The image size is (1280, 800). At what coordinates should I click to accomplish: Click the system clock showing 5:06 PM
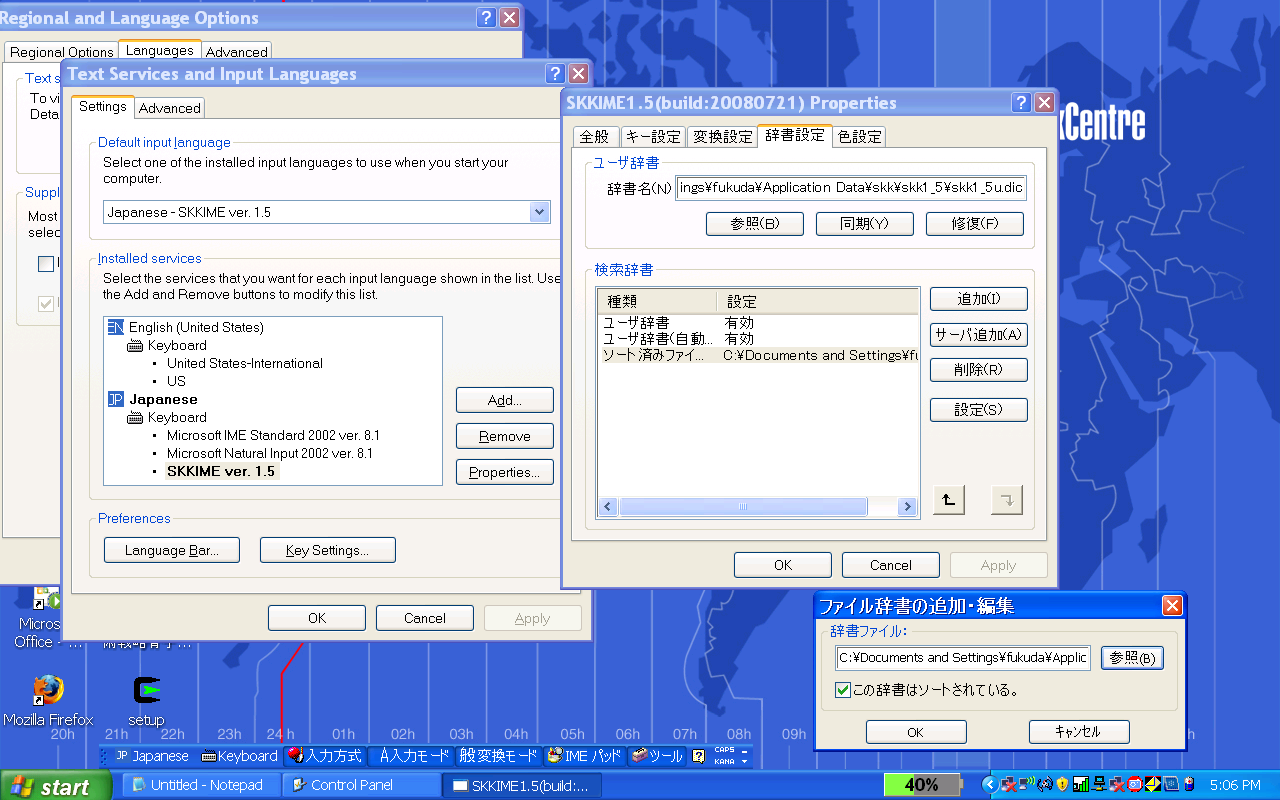pyautogui.click(x=1235, y=786)
